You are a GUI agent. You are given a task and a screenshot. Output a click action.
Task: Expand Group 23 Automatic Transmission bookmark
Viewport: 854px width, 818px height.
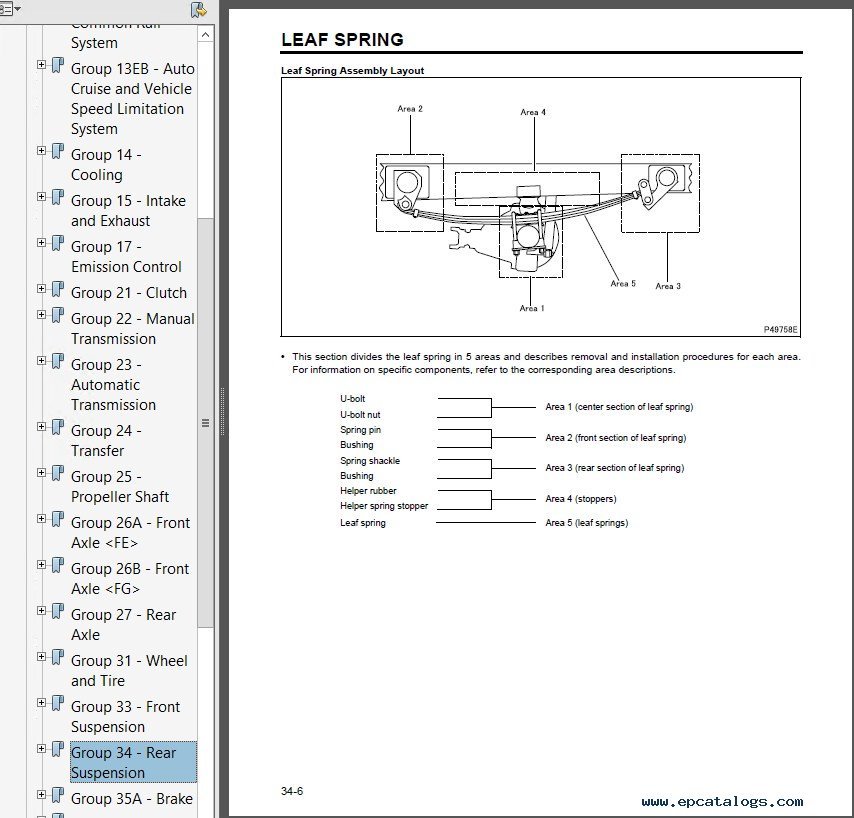tap(41, 361)
